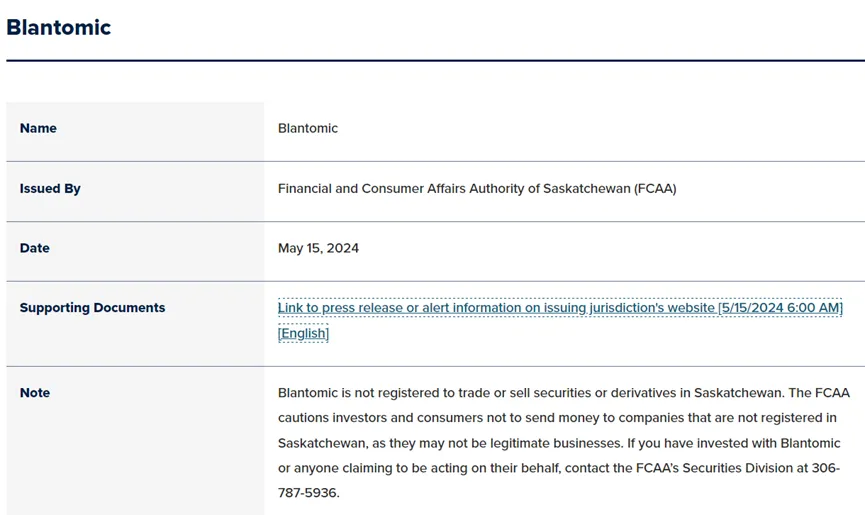Select the Issued By row label

(50, 189)
